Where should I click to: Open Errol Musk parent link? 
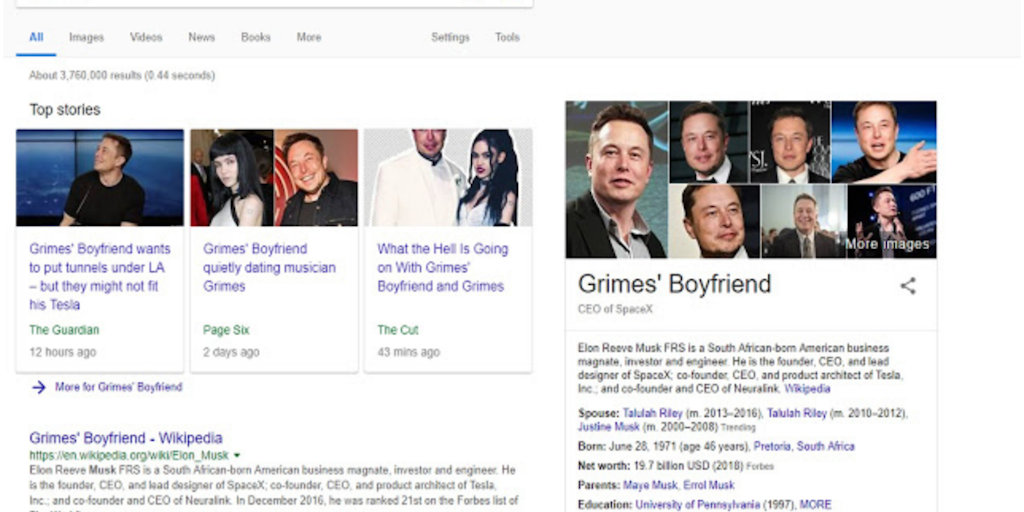pos(709,485)
